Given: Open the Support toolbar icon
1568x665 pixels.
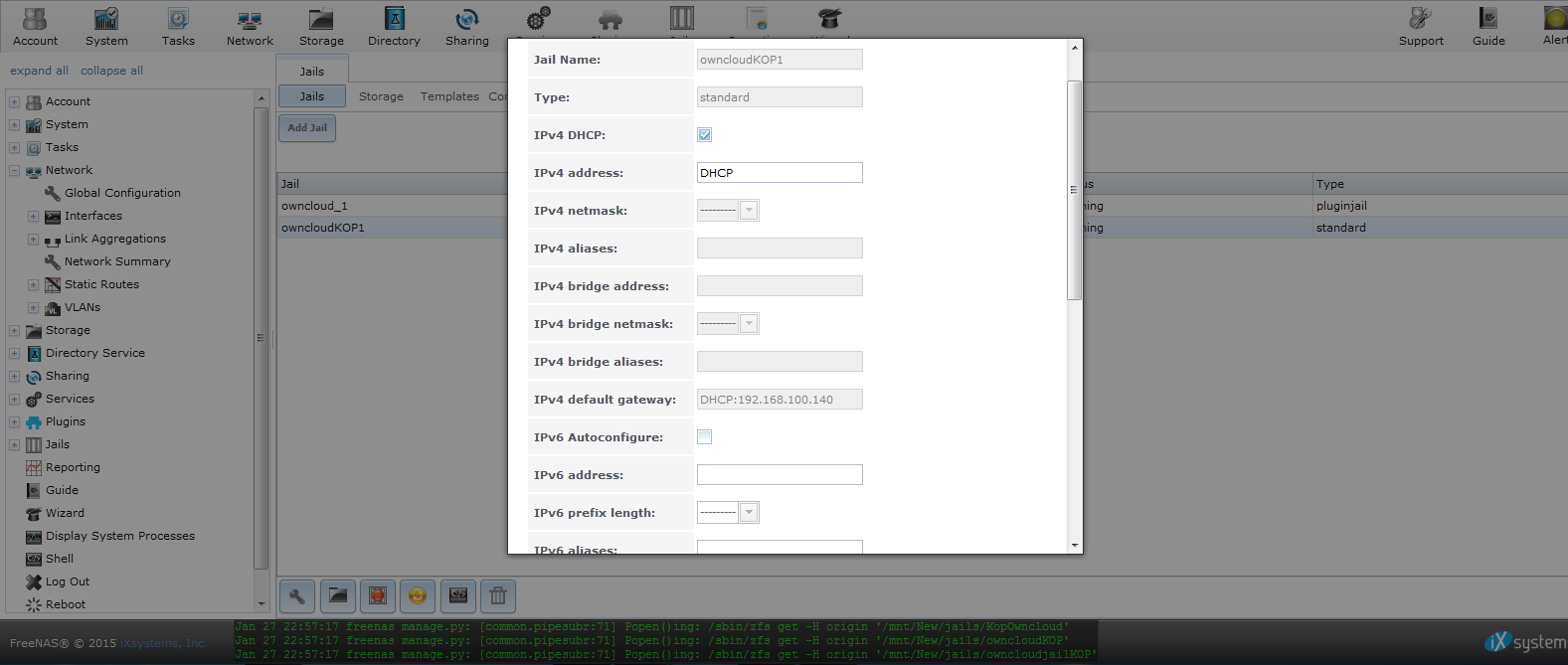Looking at the screenshot, I should click(1421, 27).
